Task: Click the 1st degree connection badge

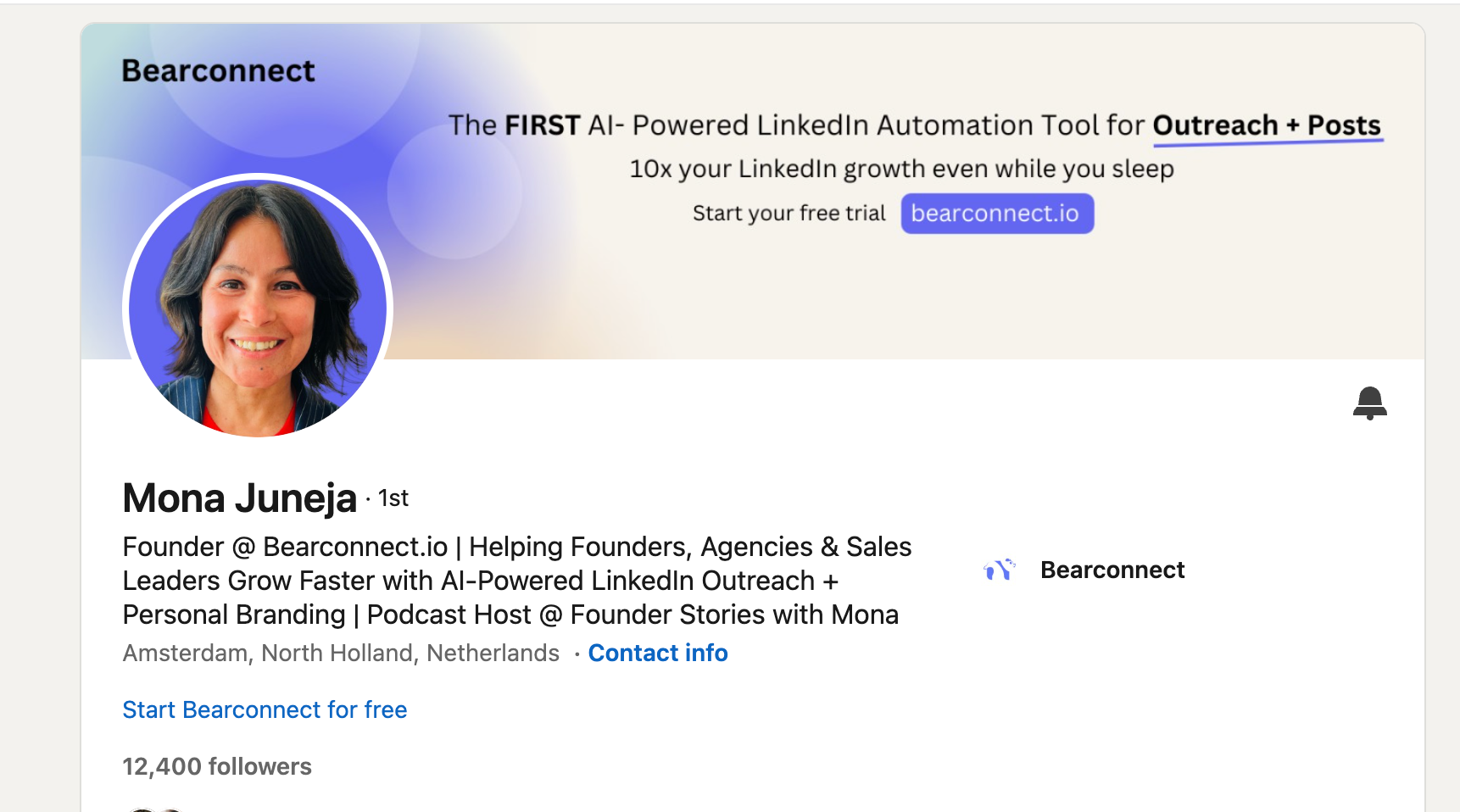Action: 393,498
